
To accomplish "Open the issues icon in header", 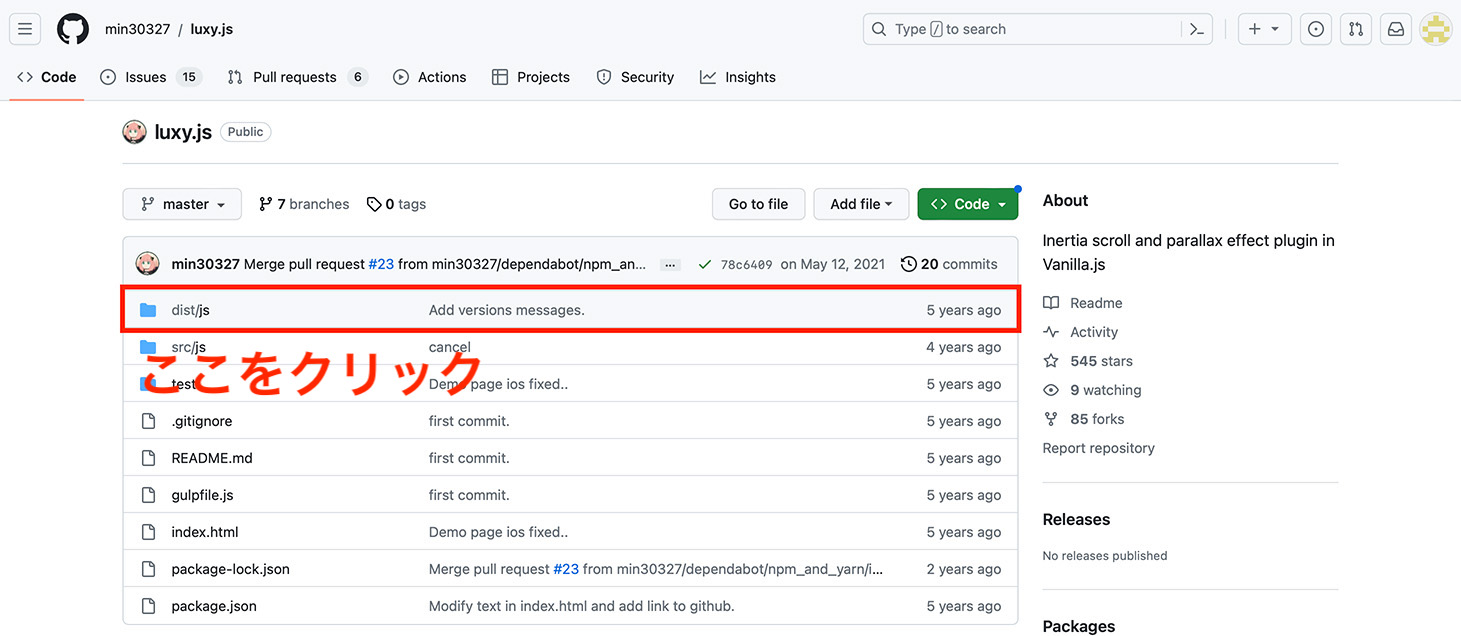I will (x=1316, y=29).
